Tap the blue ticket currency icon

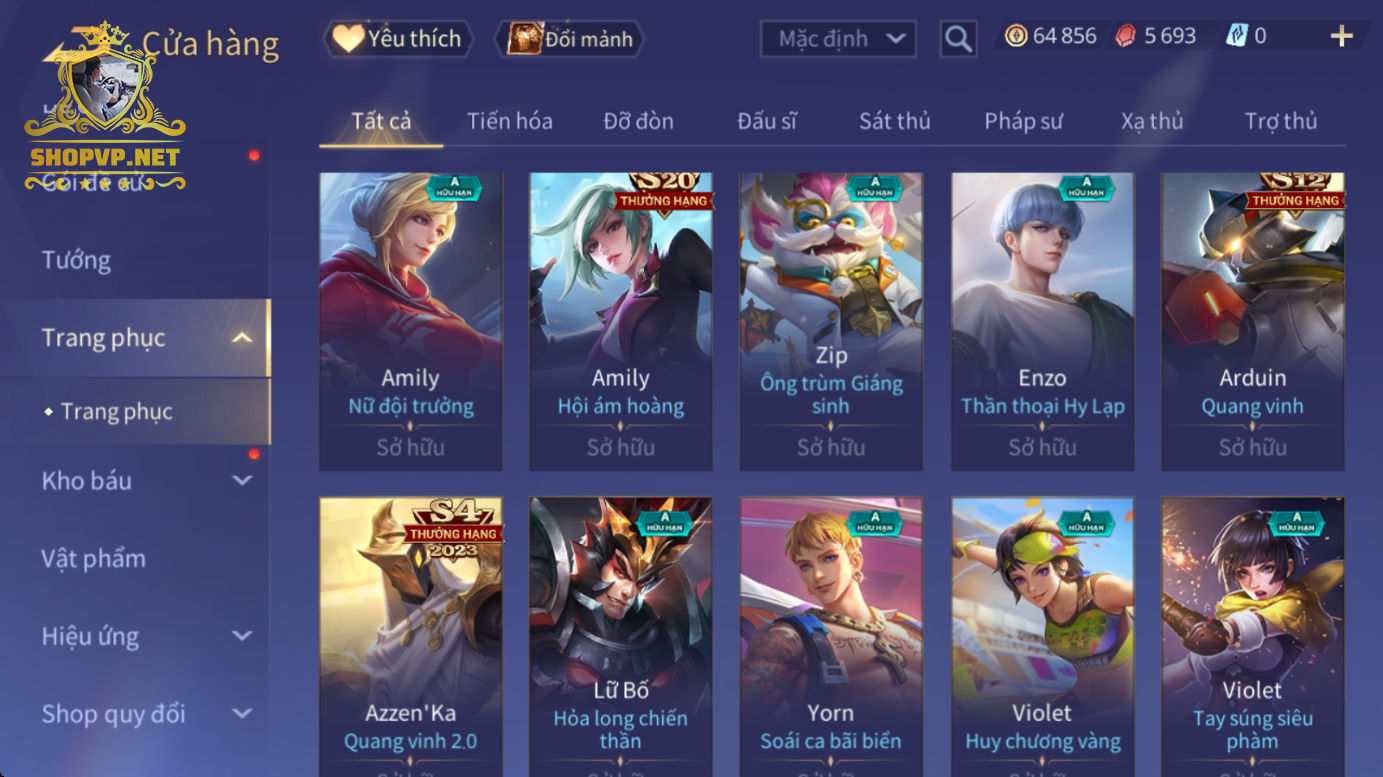point(1237,36)
